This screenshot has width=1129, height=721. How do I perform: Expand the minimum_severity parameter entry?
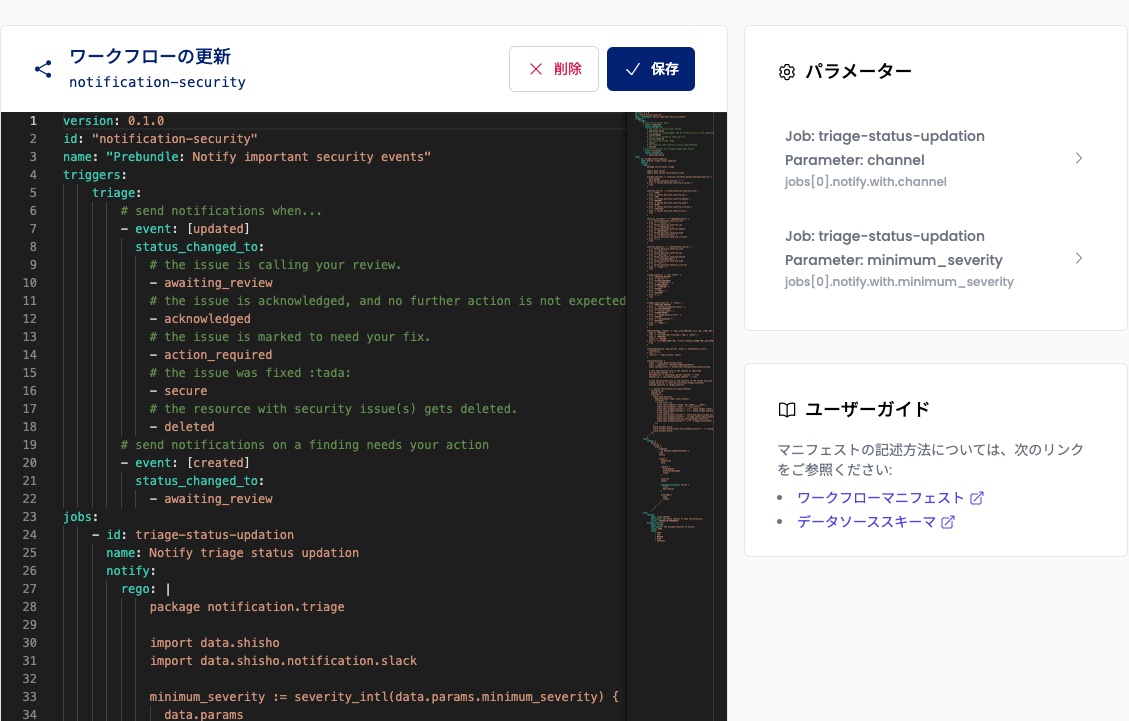[1078, 258]
